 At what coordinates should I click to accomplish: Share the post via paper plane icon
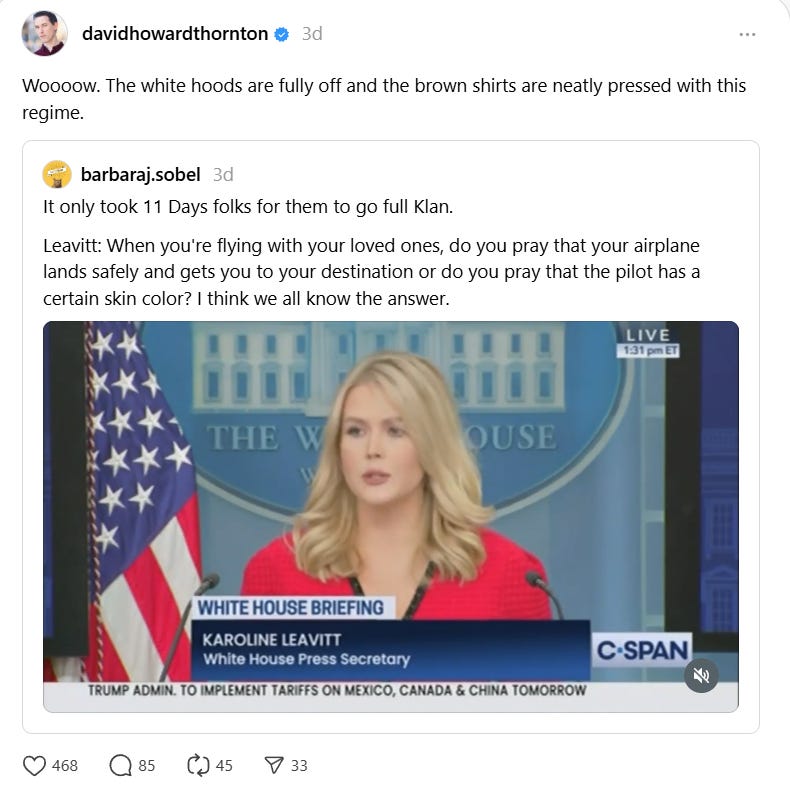[274, 765]
